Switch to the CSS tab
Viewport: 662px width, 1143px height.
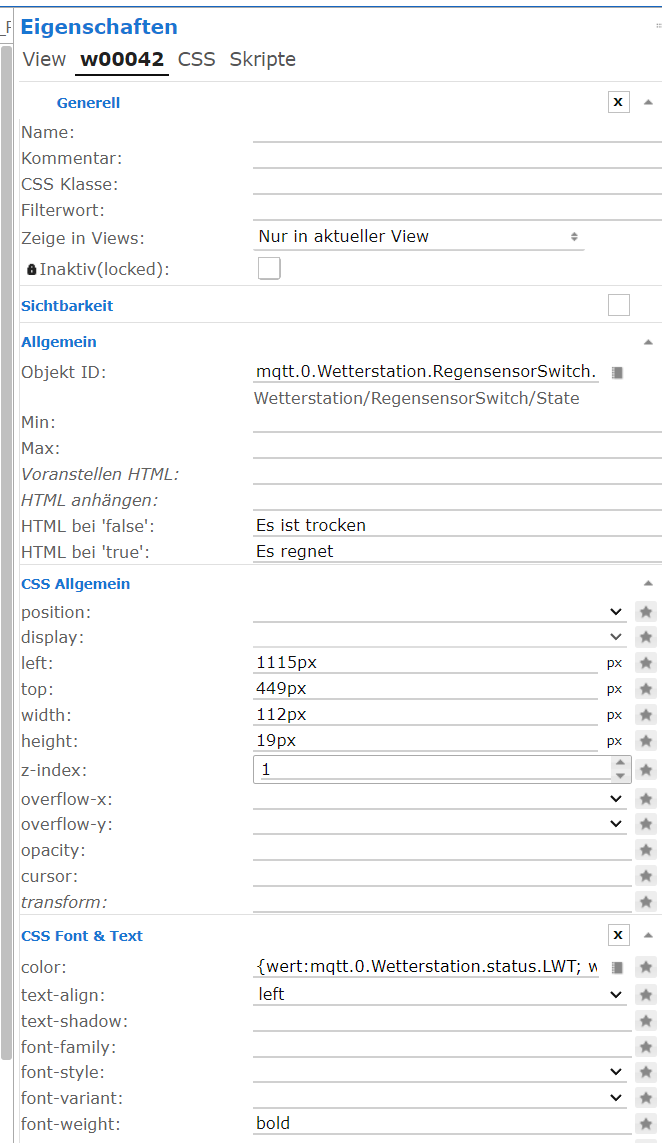[x=196, y=59]
